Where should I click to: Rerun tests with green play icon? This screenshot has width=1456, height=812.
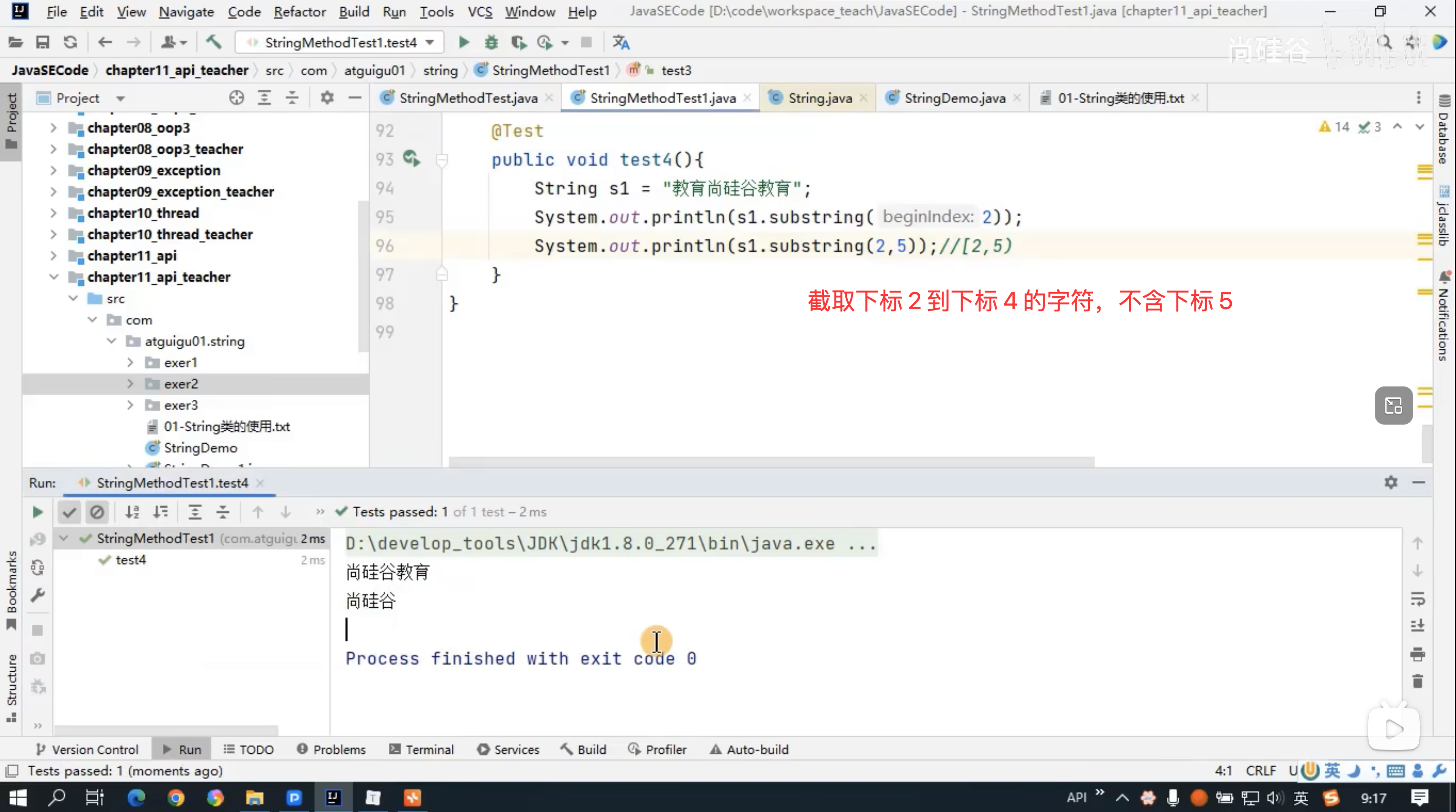click(x=37, y=512)
